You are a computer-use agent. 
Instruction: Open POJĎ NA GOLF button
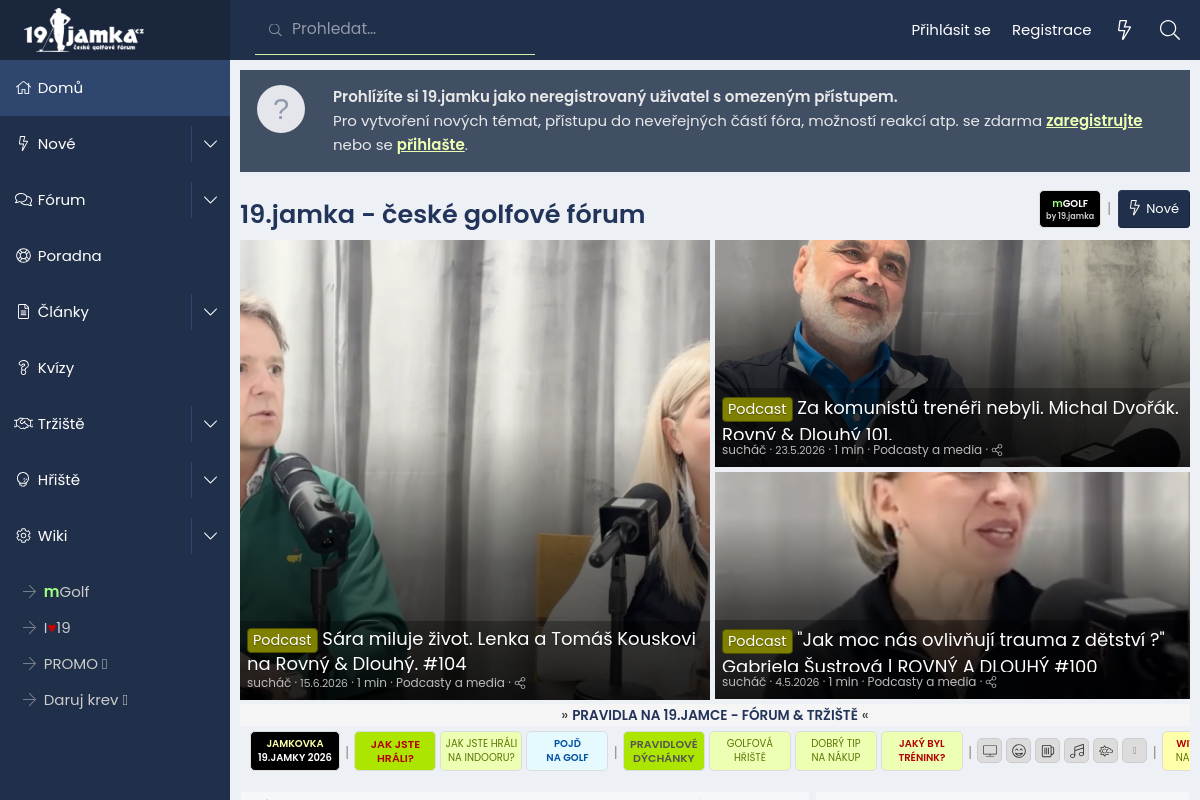point(567,751)
